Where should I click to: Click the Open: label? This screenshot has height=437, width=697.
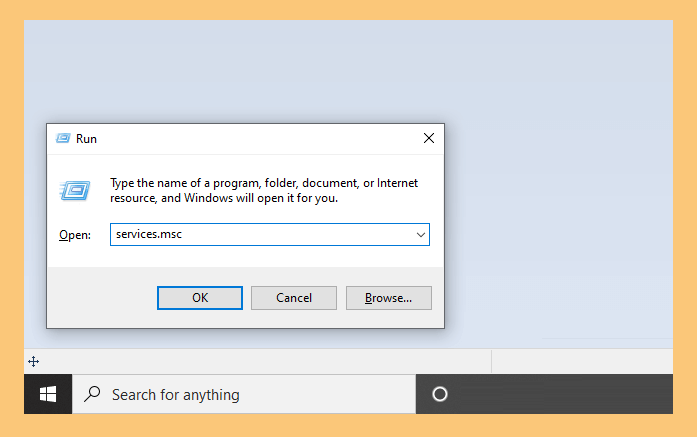[75, 235]
